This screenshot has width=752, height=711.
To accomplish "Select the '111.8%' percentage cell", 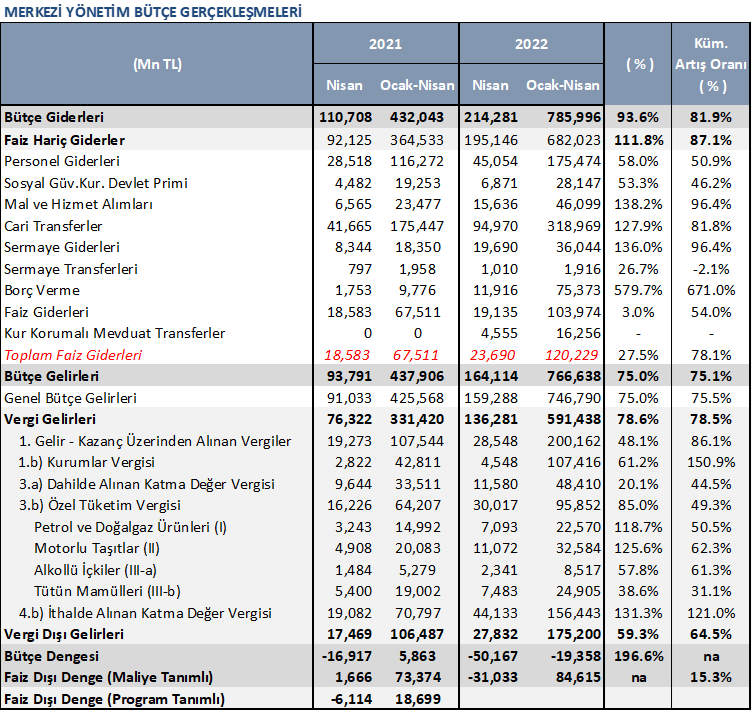I will pos(639,140).
